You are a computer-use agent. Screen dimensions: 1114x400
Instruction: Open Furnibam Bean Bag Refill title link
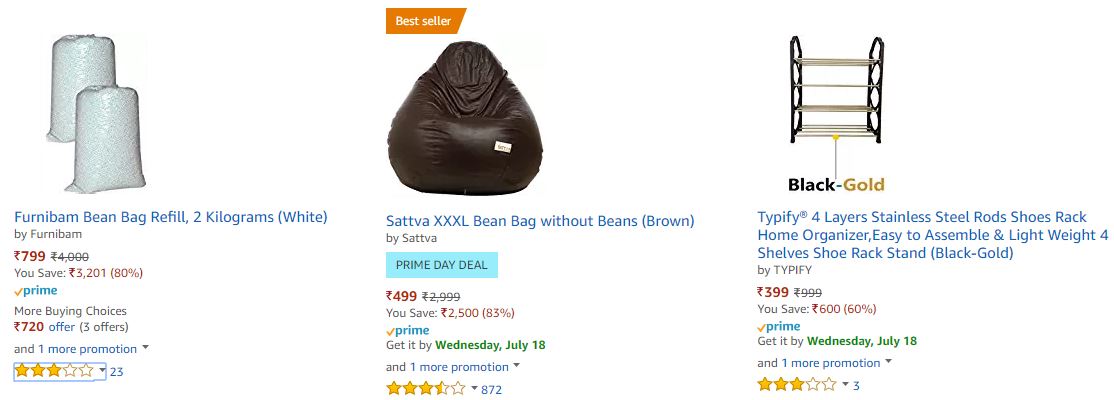[171, 217]
